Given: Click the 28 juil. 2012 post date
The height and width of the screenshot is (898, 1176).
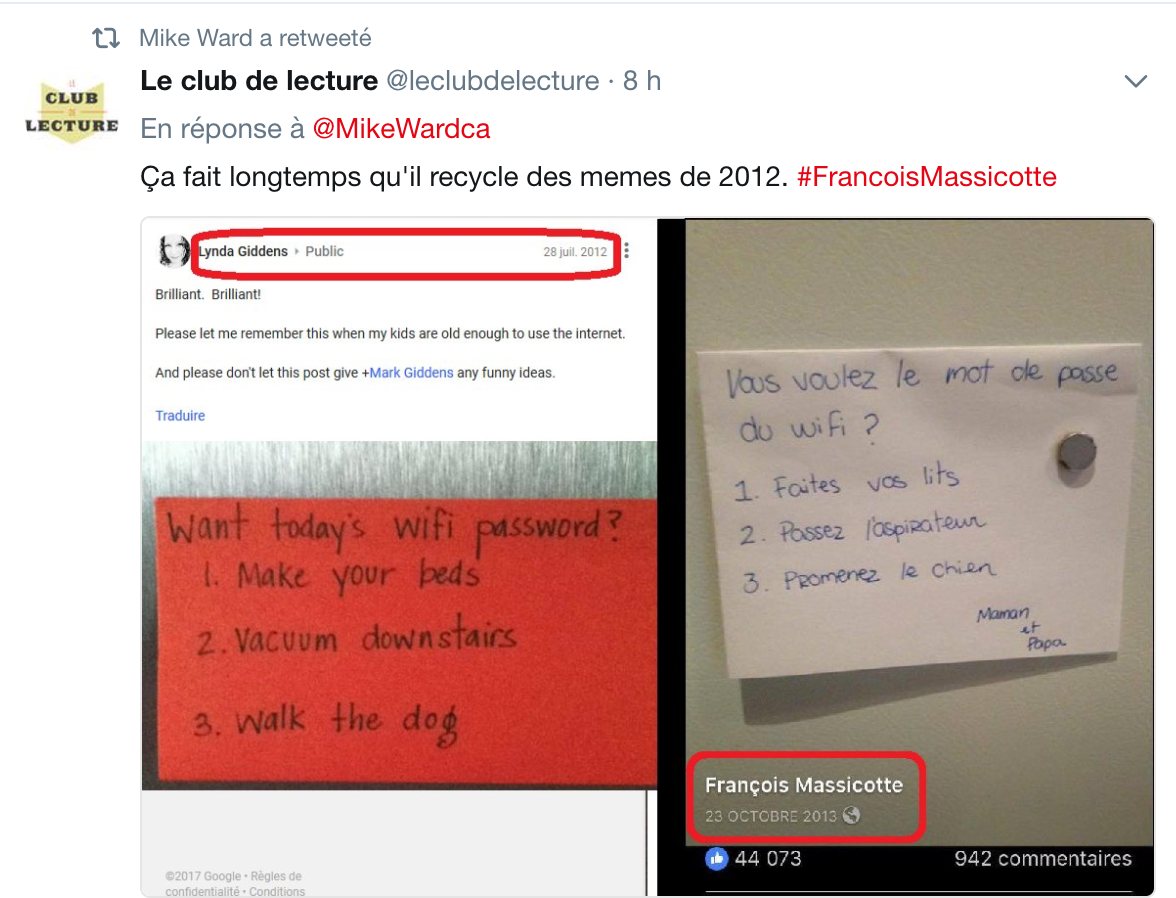Looking at the screenshot, I should pyautogui.click(x=575, y=252).
